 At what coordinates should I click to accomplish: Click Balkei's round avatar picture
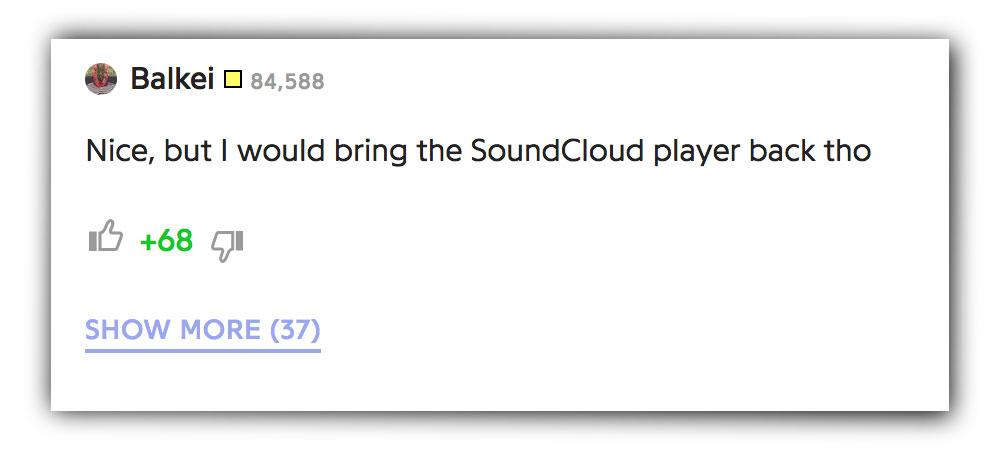click(x=101, y=79)
